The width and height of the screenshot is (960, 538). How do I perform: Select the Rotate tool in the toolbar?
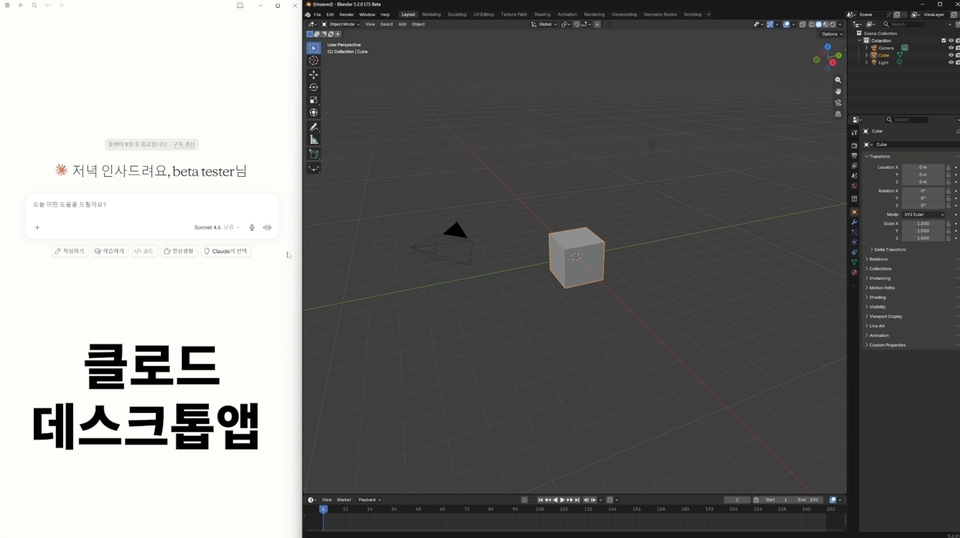pos(313,87)
